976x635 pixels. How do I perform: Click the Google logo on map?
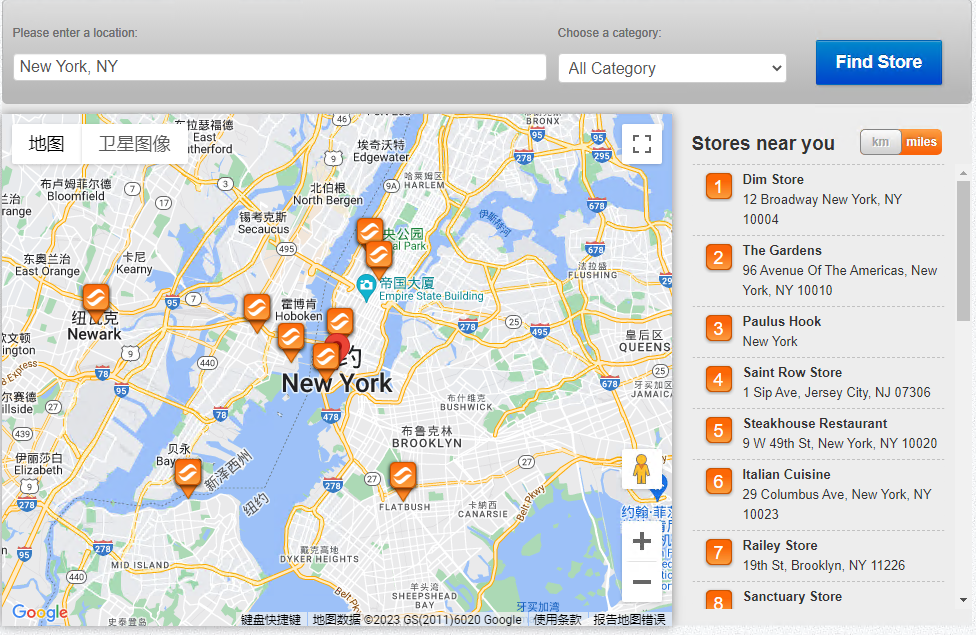click(40, 613)
